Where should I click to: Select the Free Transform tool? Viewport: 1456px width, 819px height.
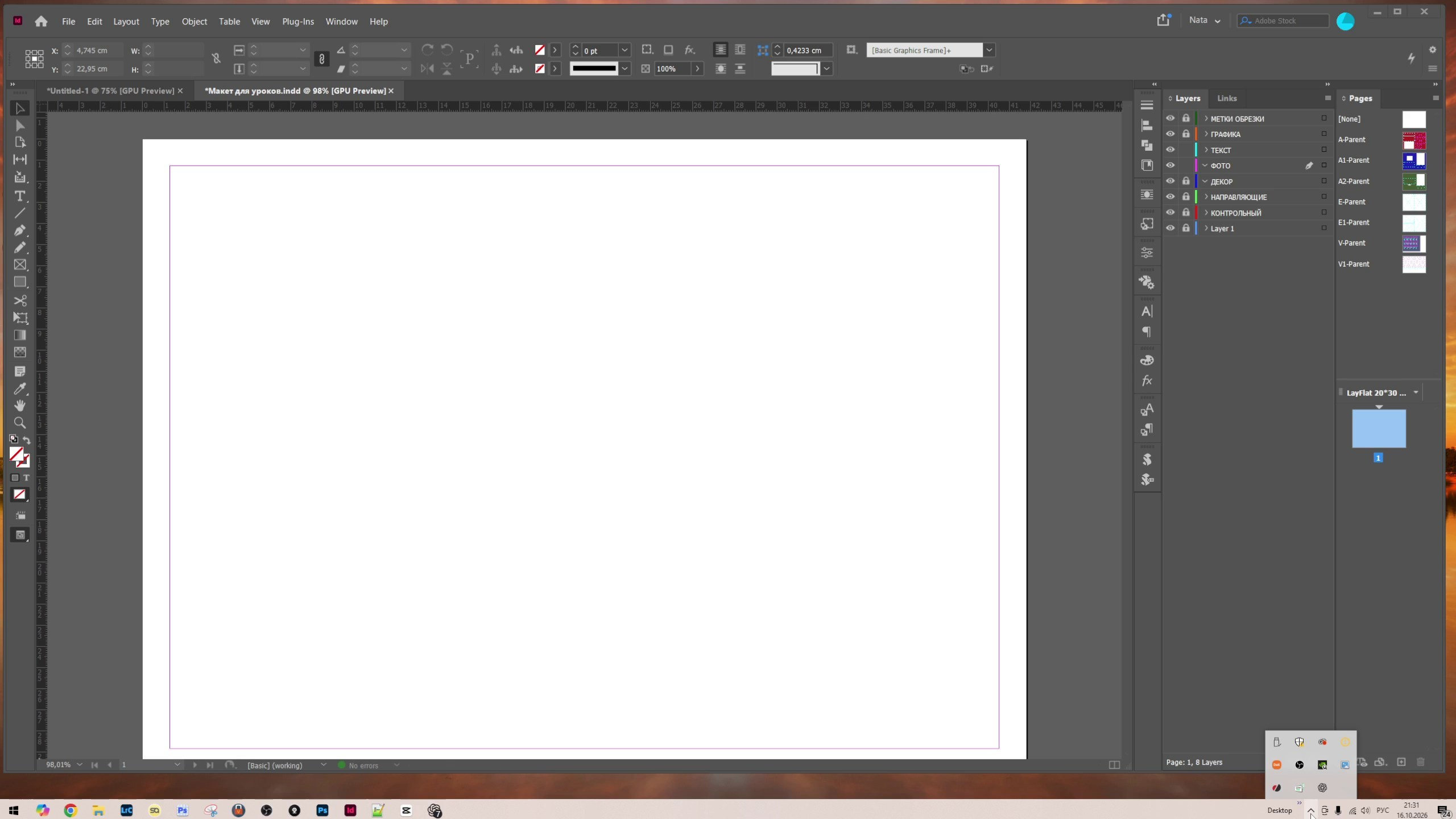[20, 318]
